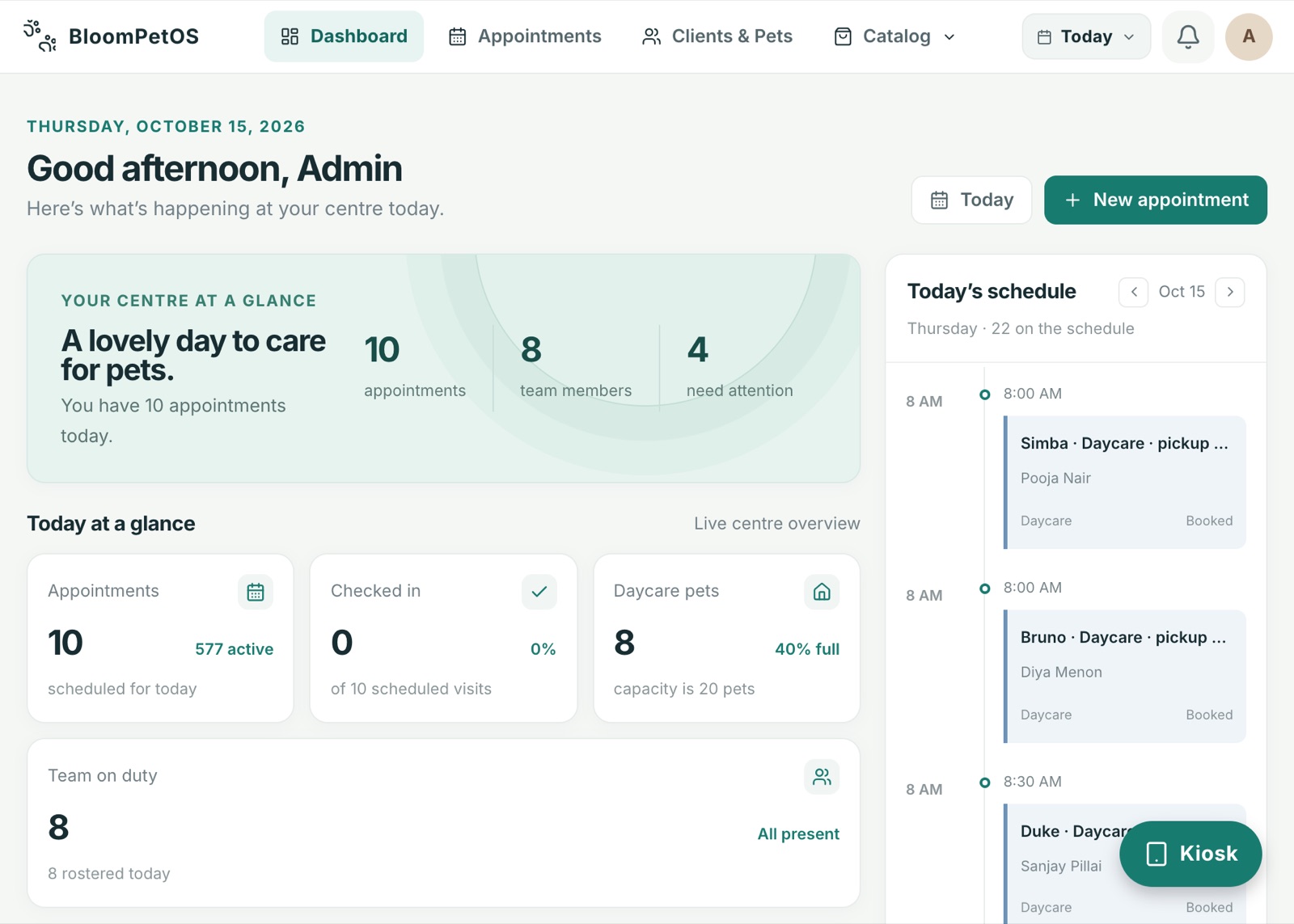Open the Today date dropdown in header
Viewport: 1294px width, 924px height.
[1086, 36]
